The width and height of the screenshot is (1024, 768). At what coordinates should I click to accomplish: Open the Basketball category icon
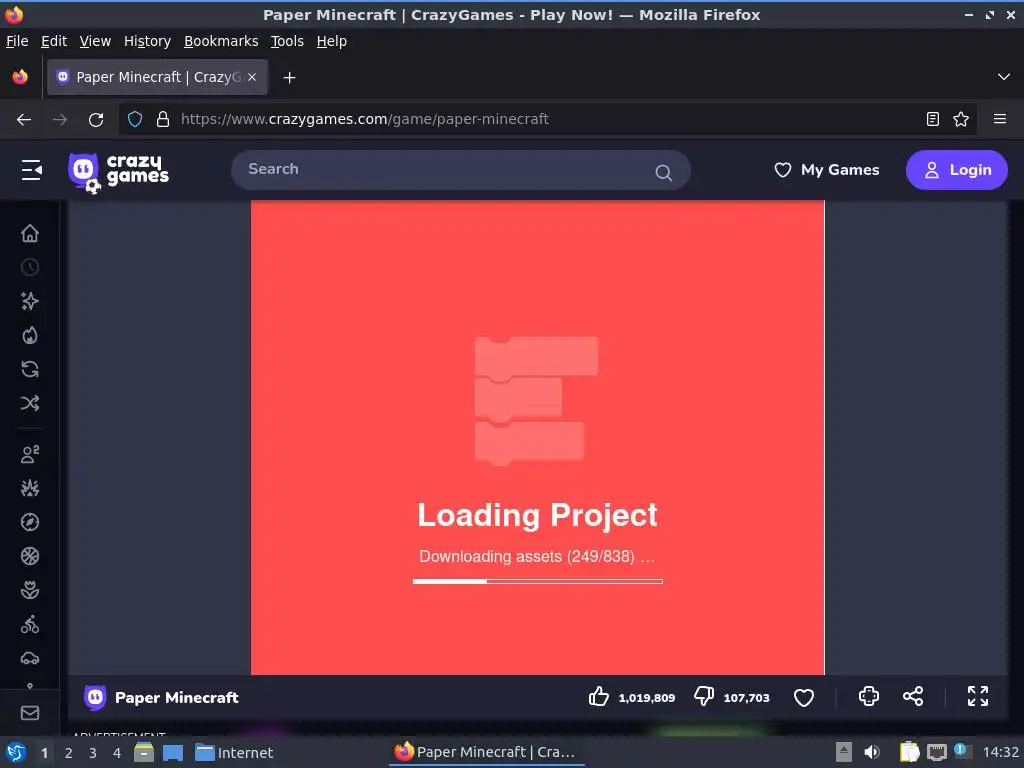[x=30, y=556]
